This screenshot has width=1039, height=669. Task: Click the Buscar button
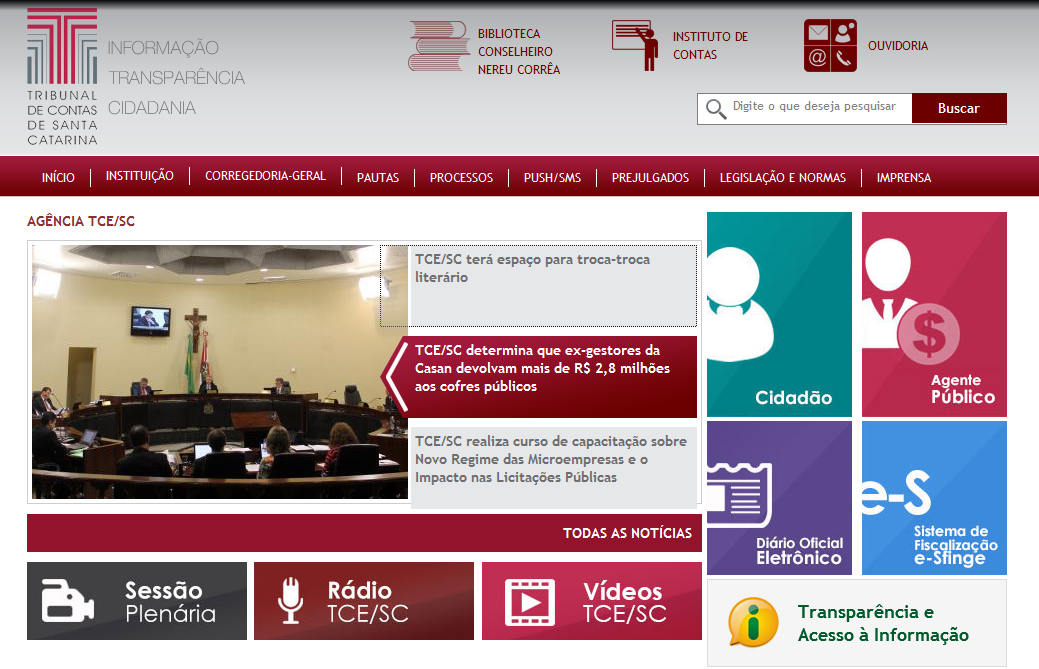[x=959, y=109]
